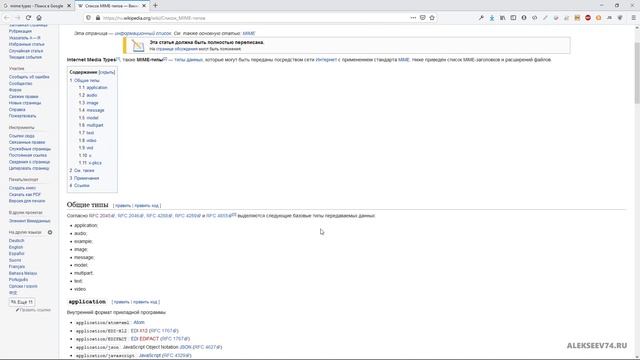Open the MIME main article link at top

[x=249, y=33]
